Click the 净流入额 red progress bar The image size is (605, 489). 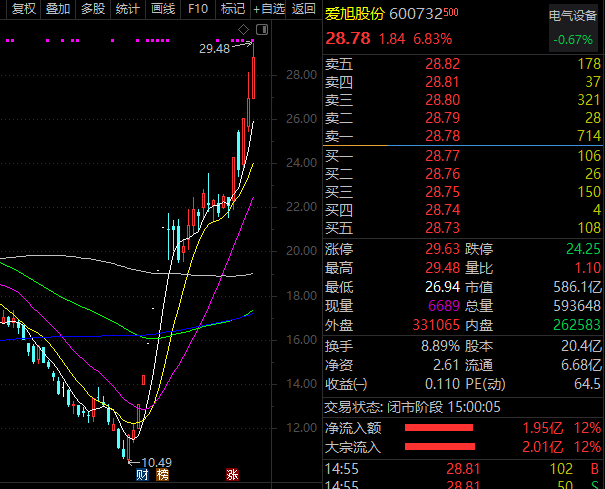(x=439, y=428)
